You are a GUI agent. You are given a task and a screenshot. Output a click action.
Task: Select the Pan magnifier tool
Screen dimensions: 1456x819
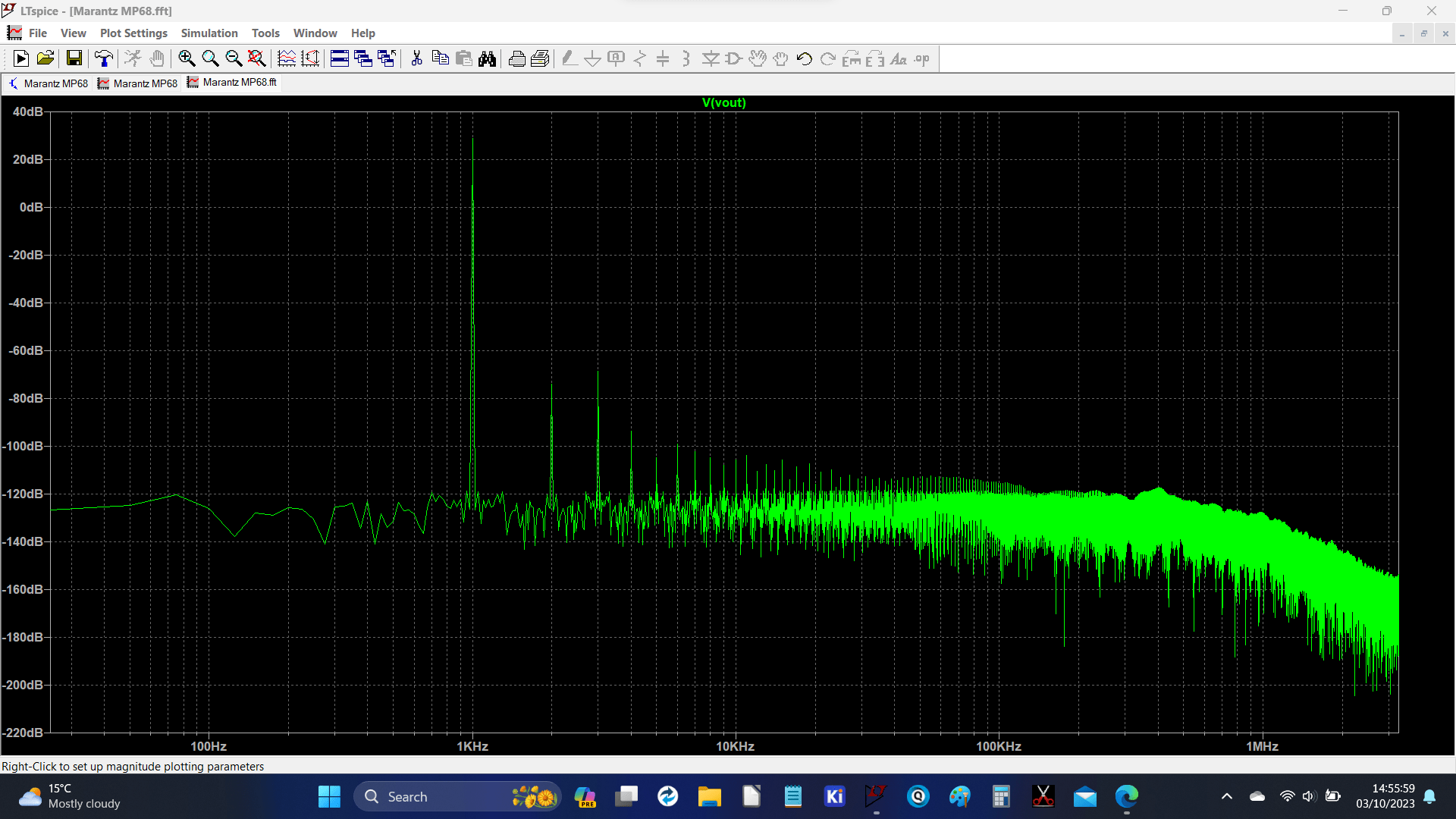point(210,58)
